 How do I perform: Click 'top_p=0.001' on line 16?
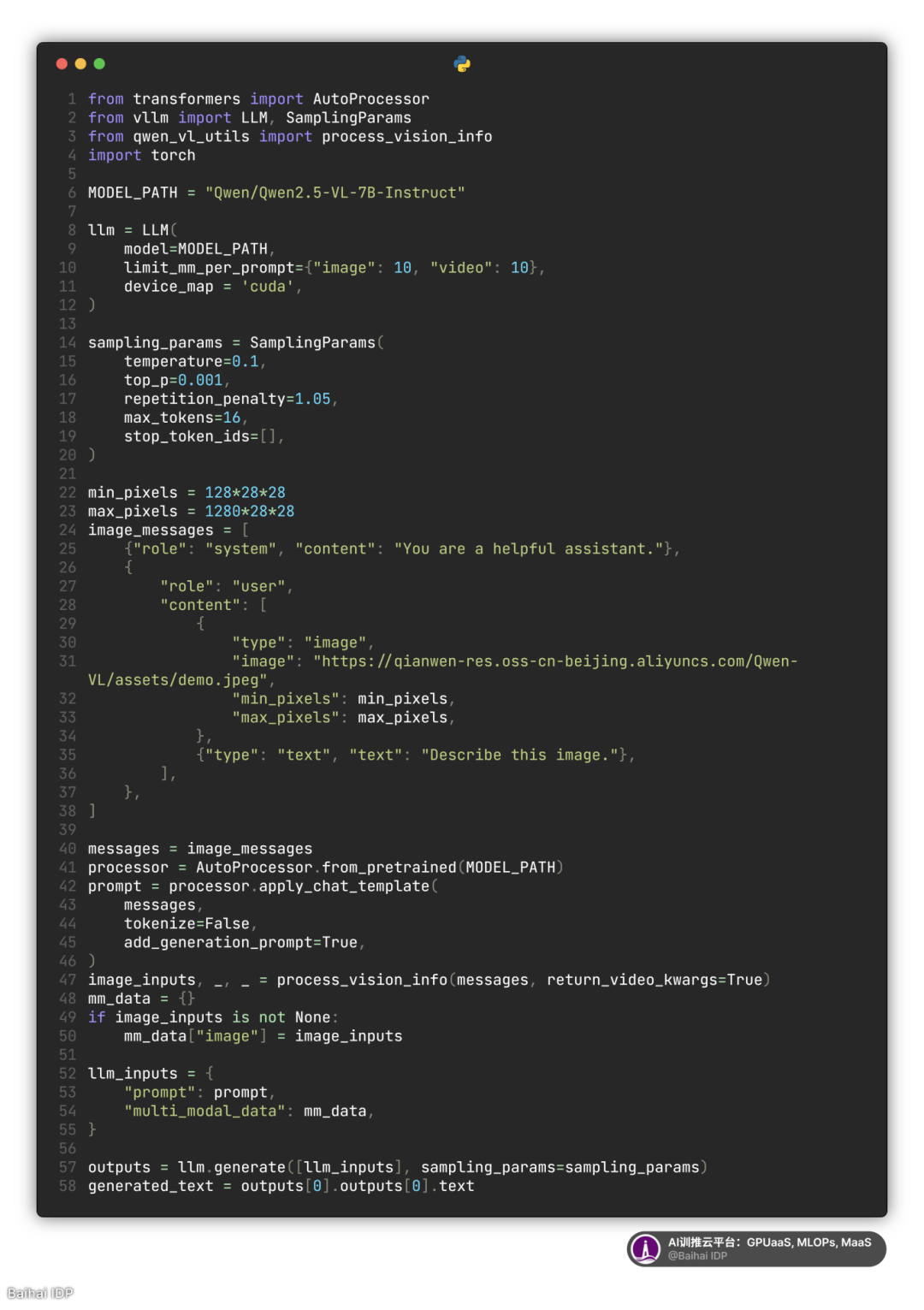(x=174, y=381)
